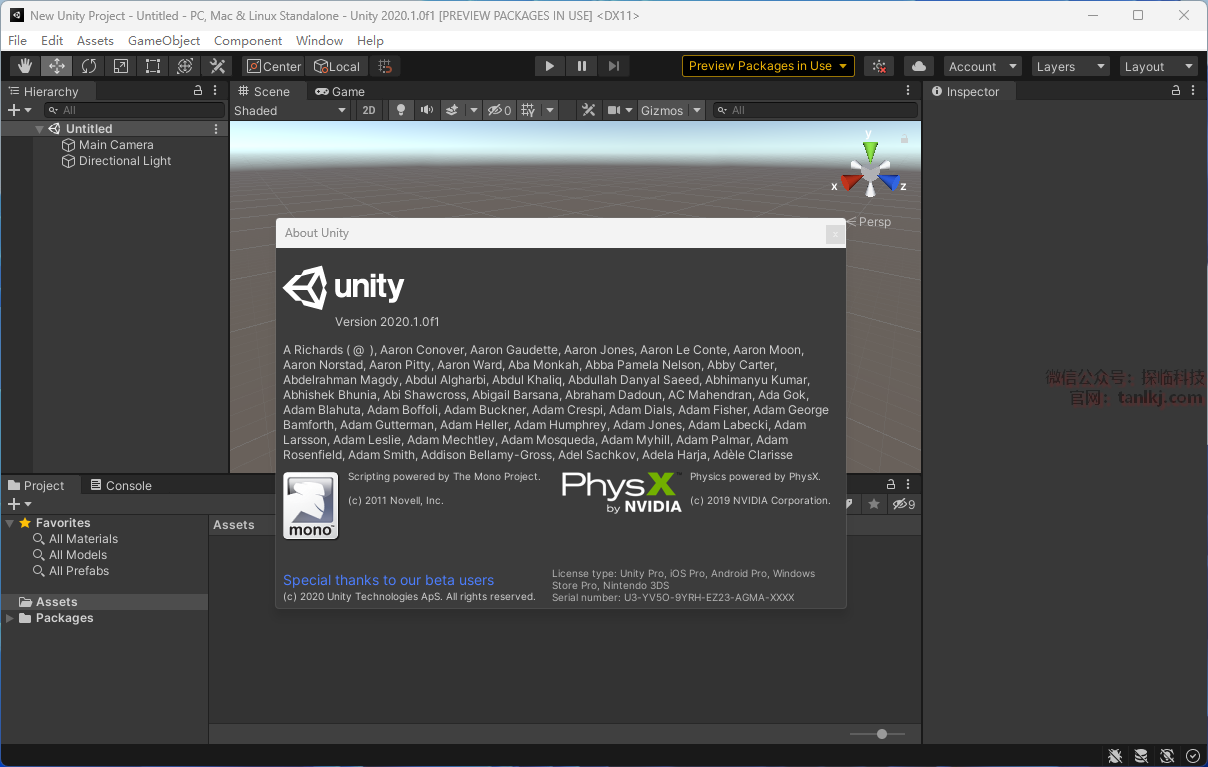Open the GameObject menu
The width and height of the screenshot is (1208, 767).
[x=164, y=40]
